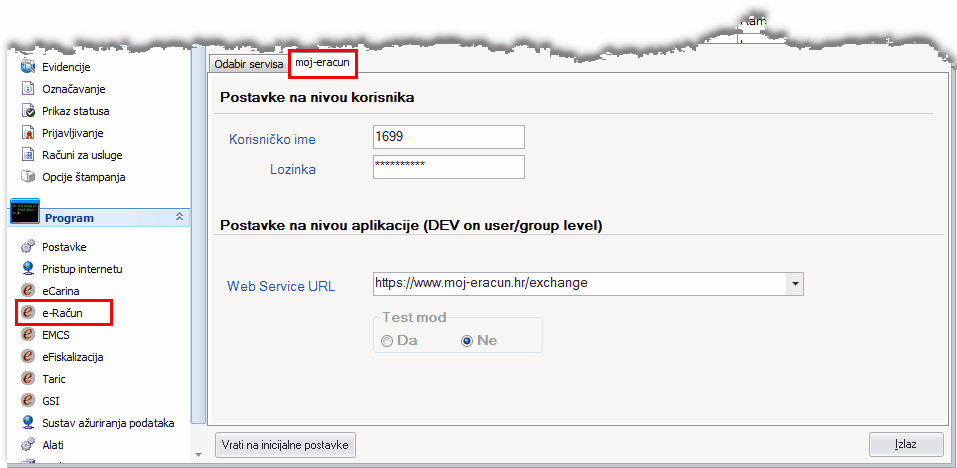The image size is (957, 468).
Task: Click the Program section header label
Action: tap(70, 218)
